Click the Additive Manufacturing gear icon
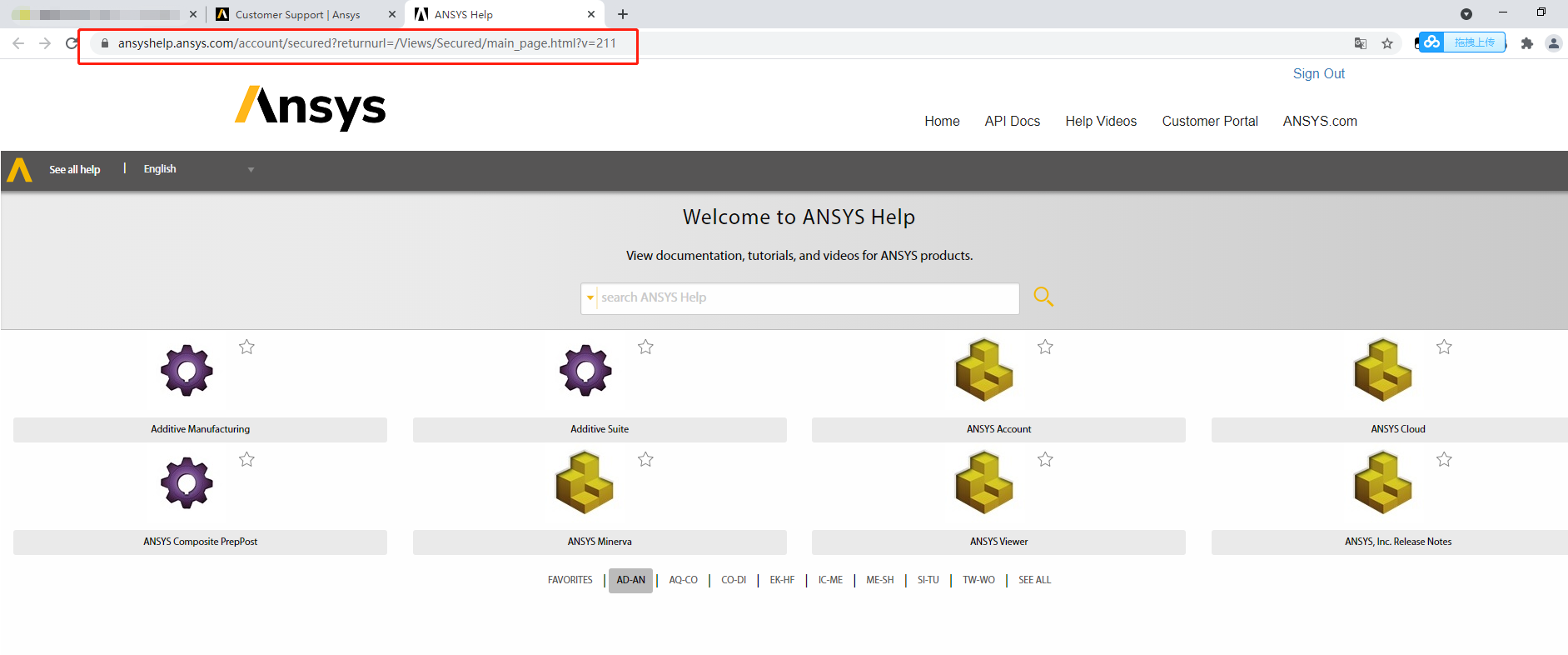 pos(187,370)
